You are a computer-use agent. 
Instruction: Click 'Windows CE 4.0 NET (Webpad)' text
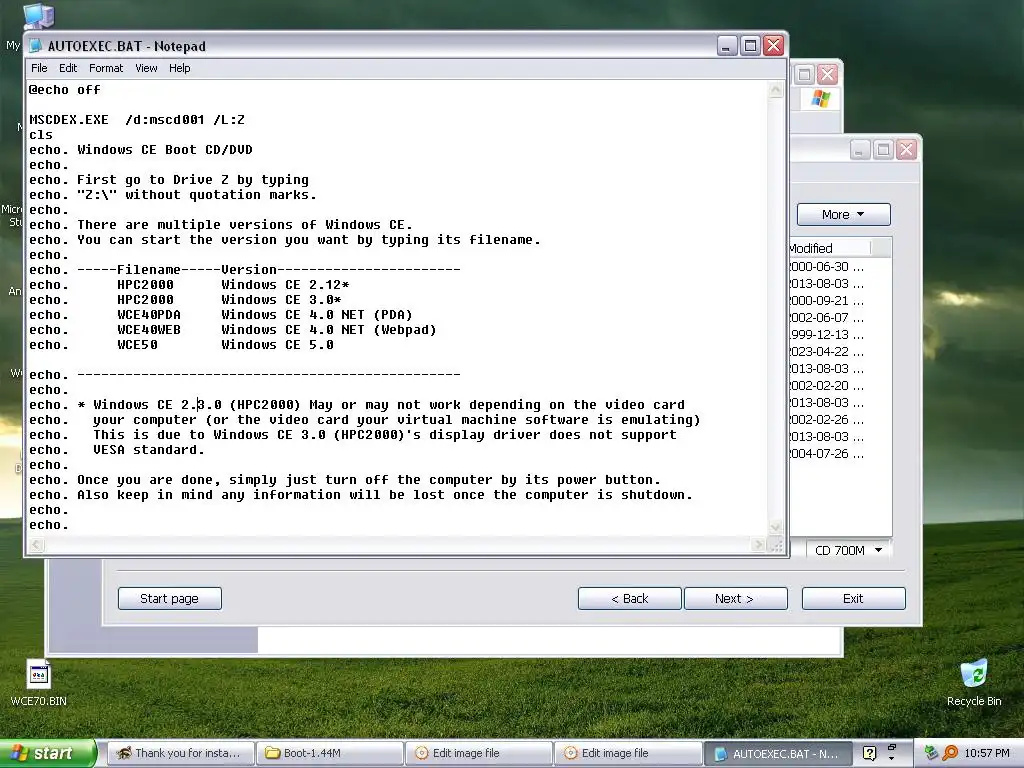[x=328, y=330]
